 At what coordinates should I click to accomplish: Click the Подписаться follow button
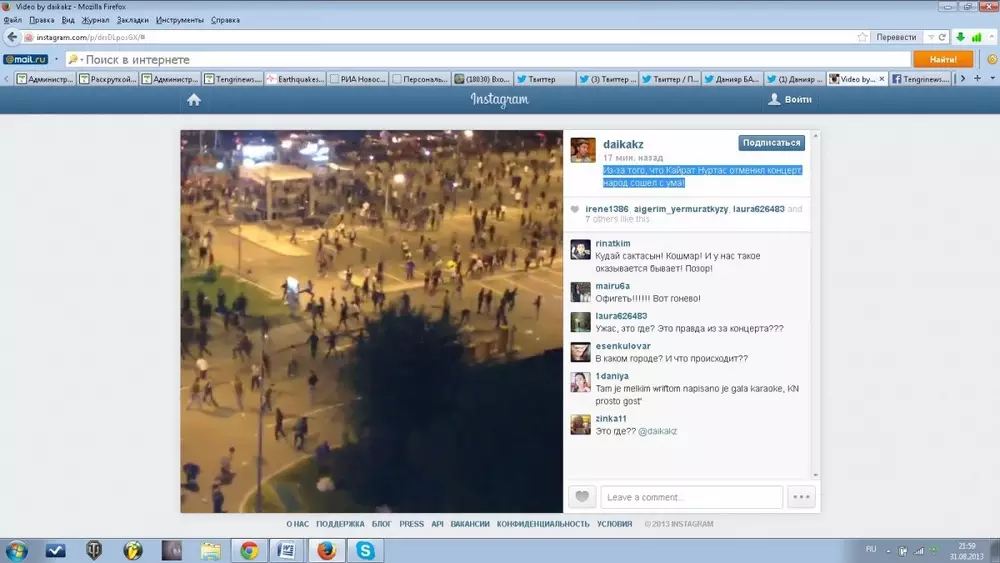[x=771, y=143]
